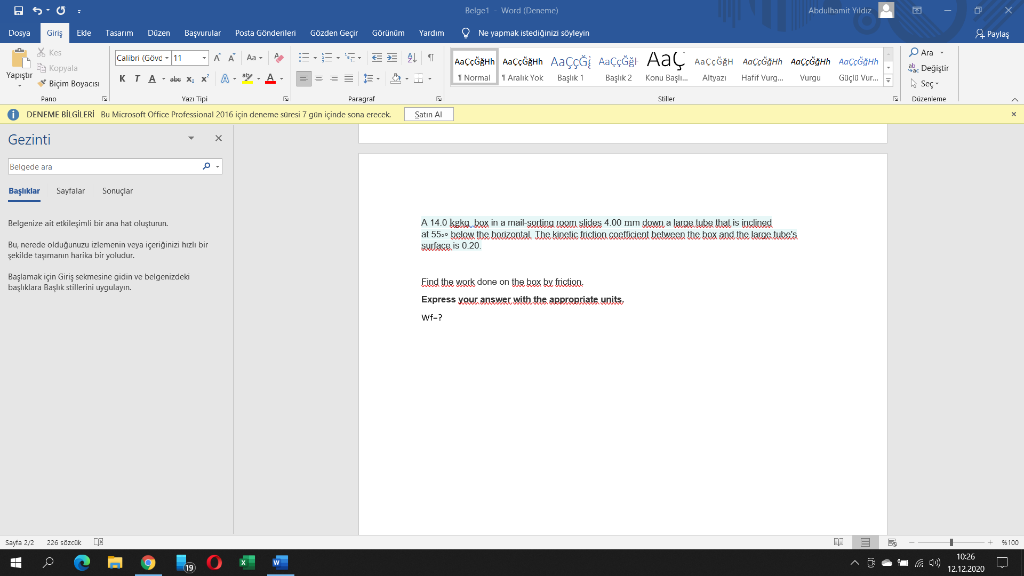The width and height of the screenshot is (1024, 576).
Task: Expand bullet list options dropdown
Action: 315,57
